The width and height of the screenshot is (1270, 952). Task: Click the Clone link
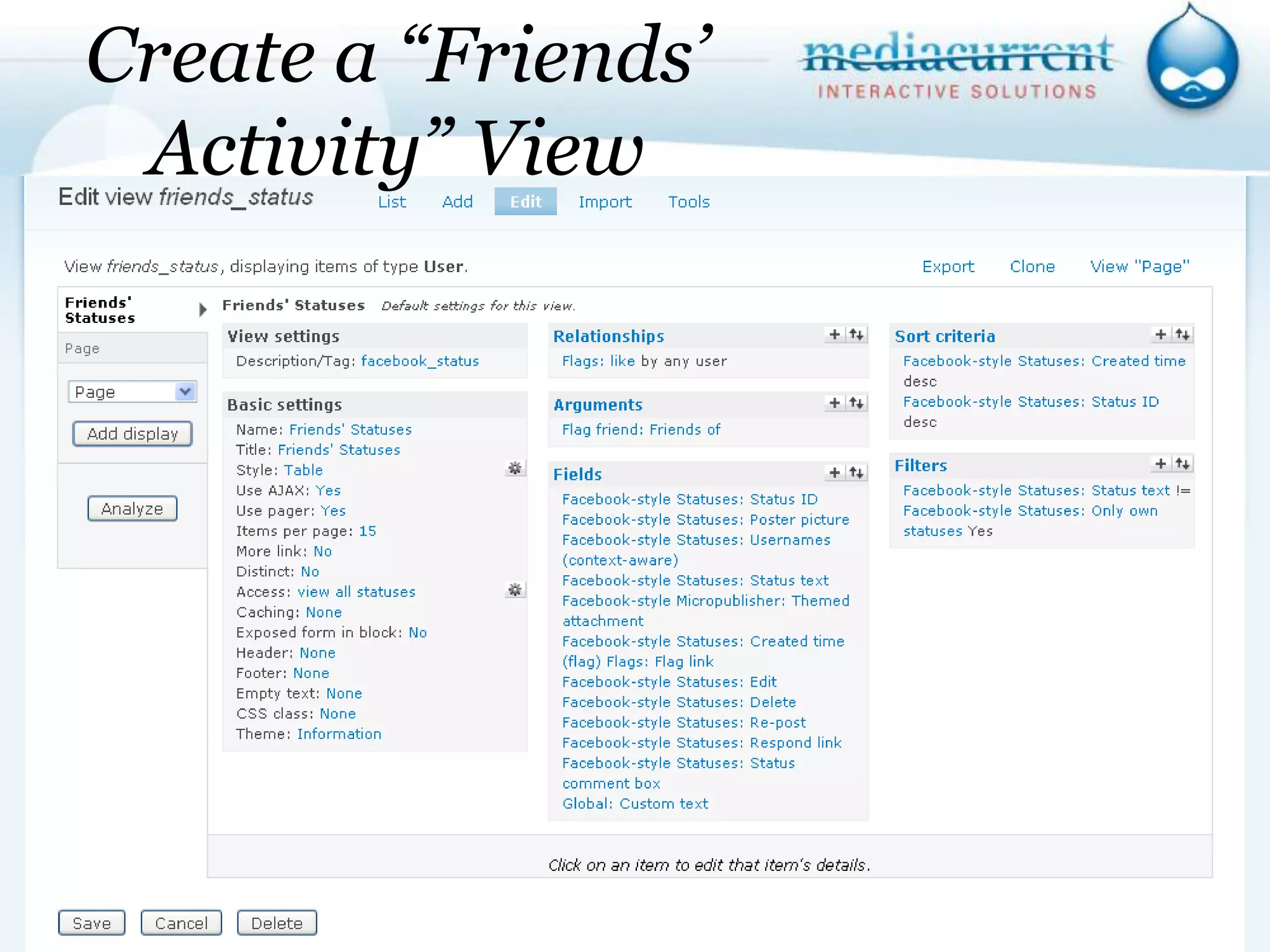pos(1032,267)
